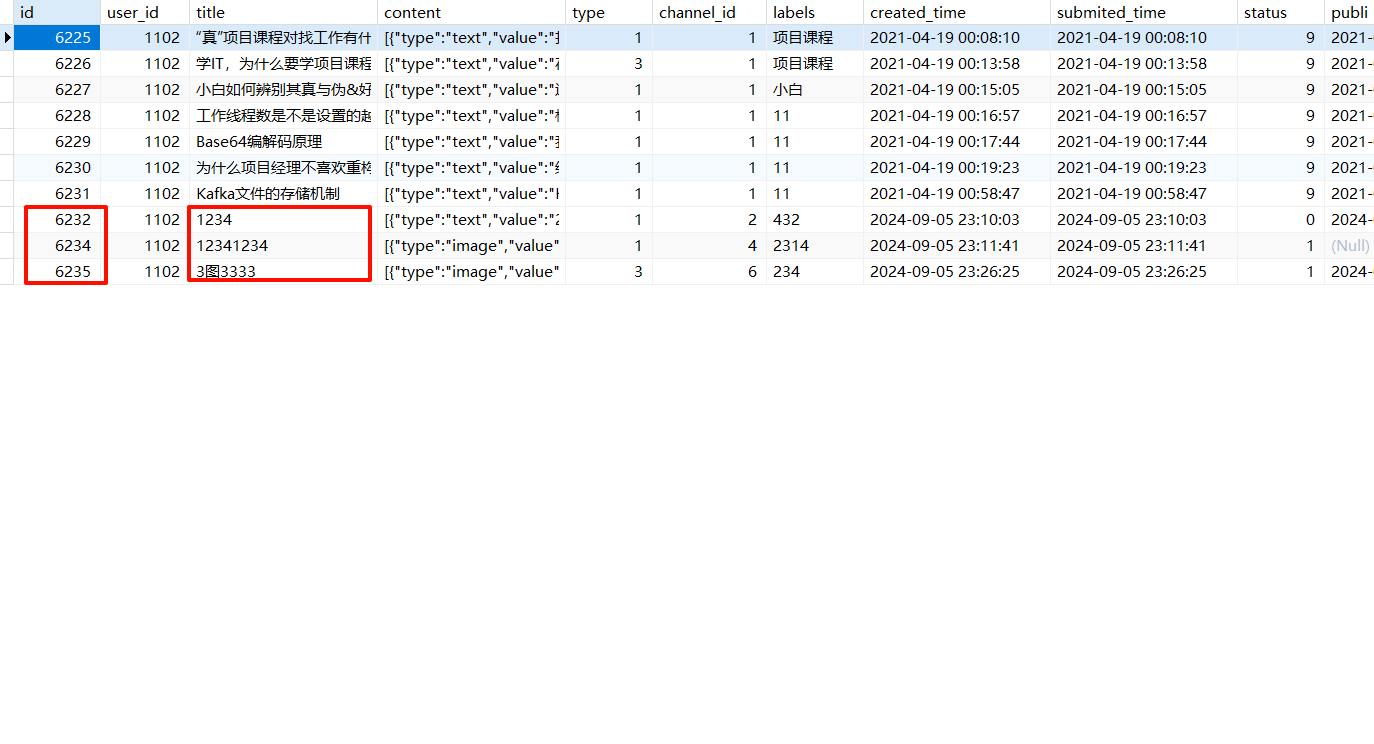Screen dimensions: 1374x744
Task: Select id cell 6226
Action: (57, 64)
